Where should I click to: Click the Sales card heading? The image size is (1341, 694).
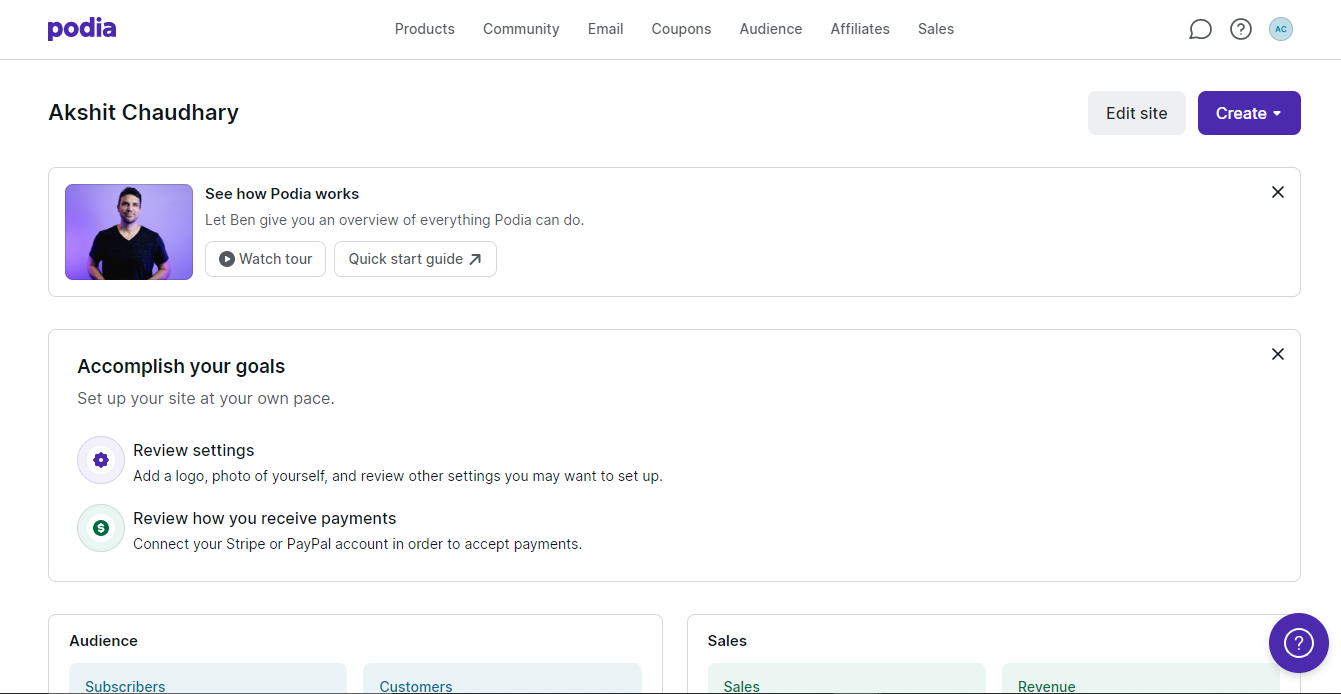(x=727, y=641)
